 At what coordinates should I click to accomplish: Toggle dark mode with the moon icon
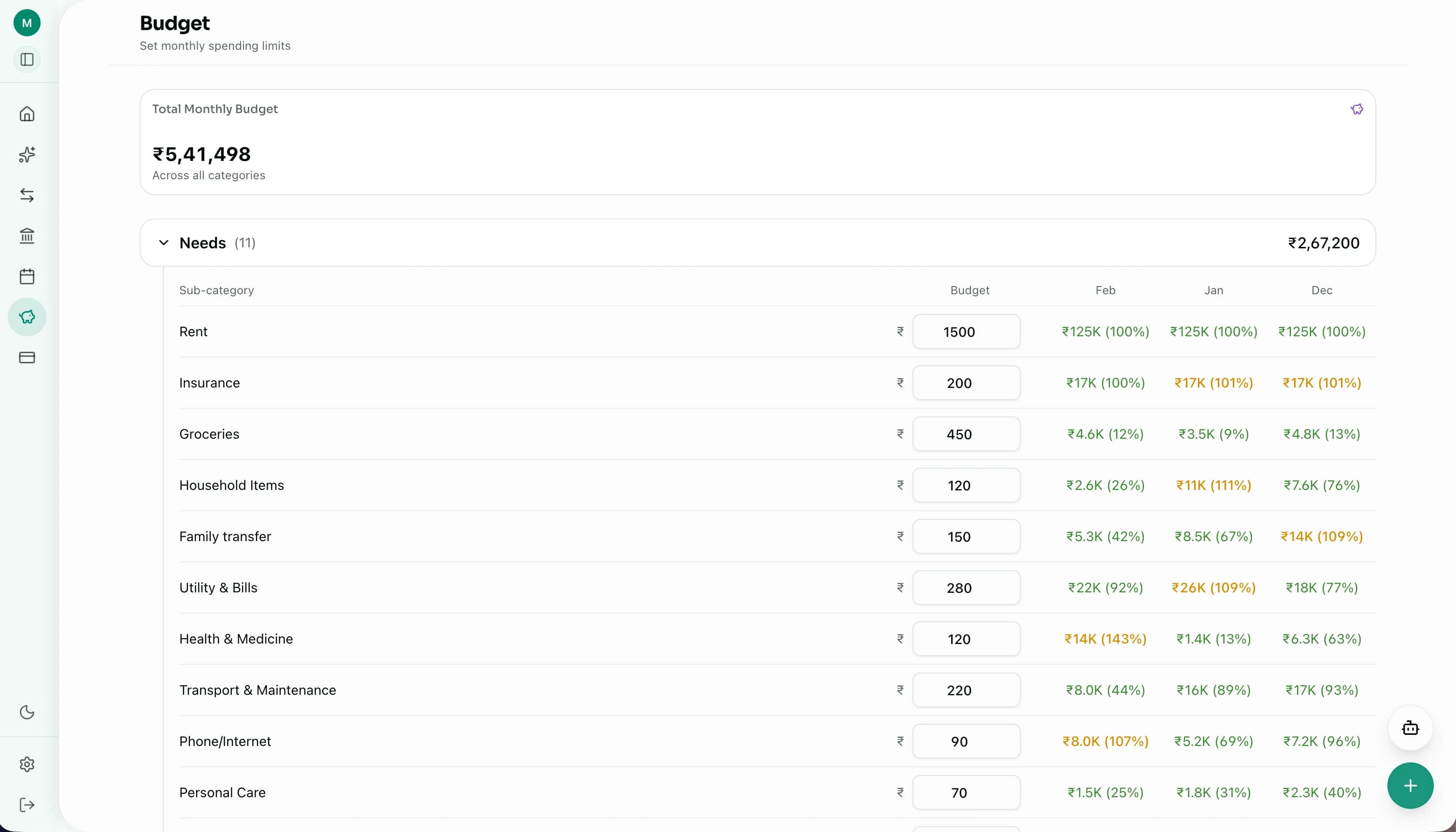point(27,712)
